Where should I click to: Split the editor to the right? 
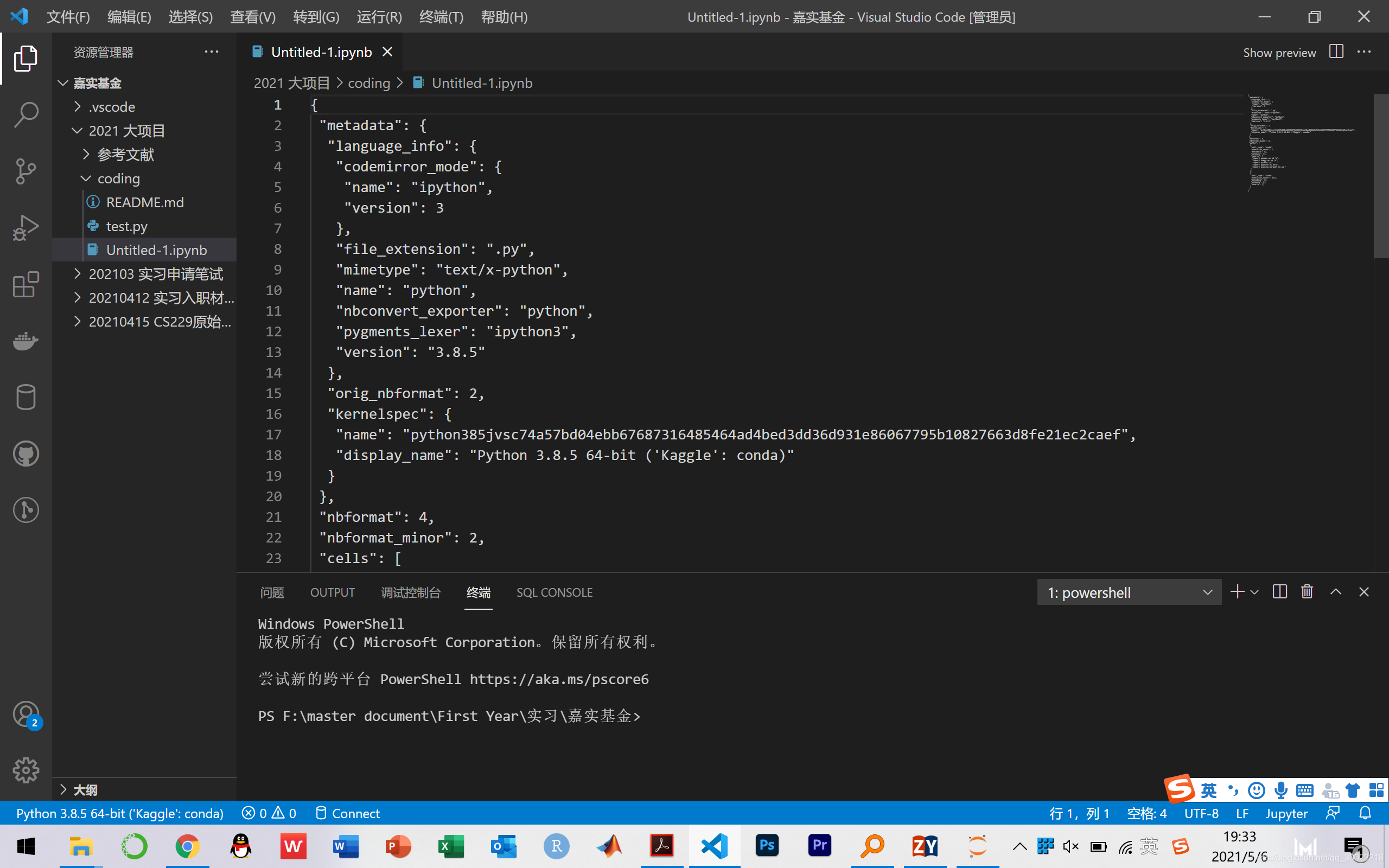pyautogui.click(x=1336, y=52)
